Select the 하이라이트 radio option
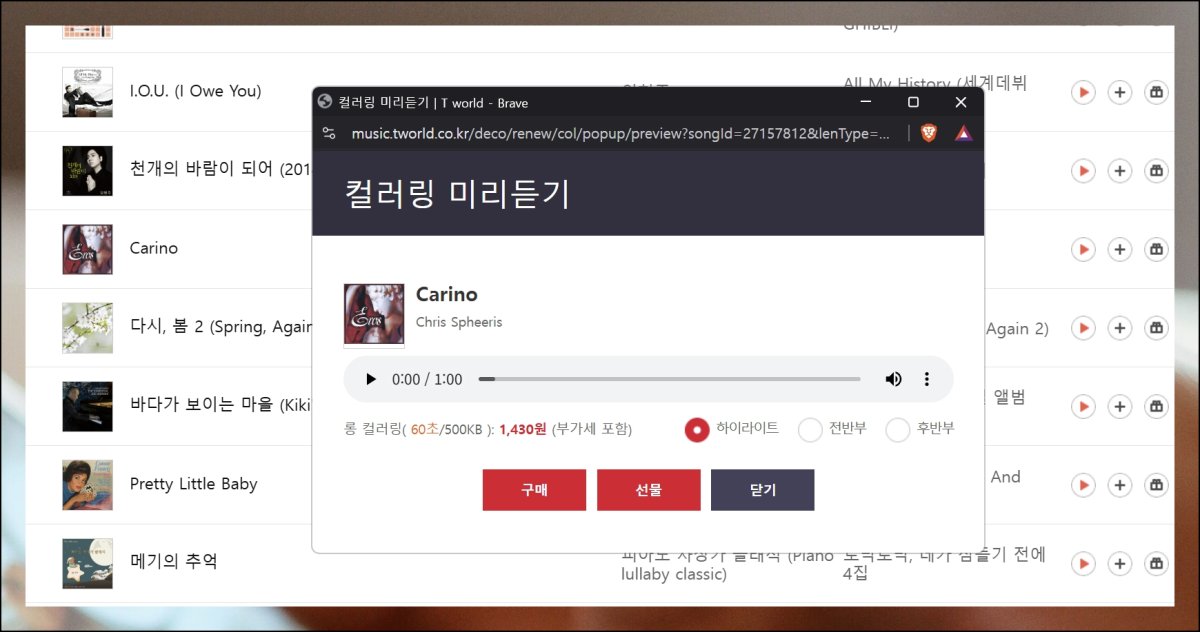 [x=697, y=429]
